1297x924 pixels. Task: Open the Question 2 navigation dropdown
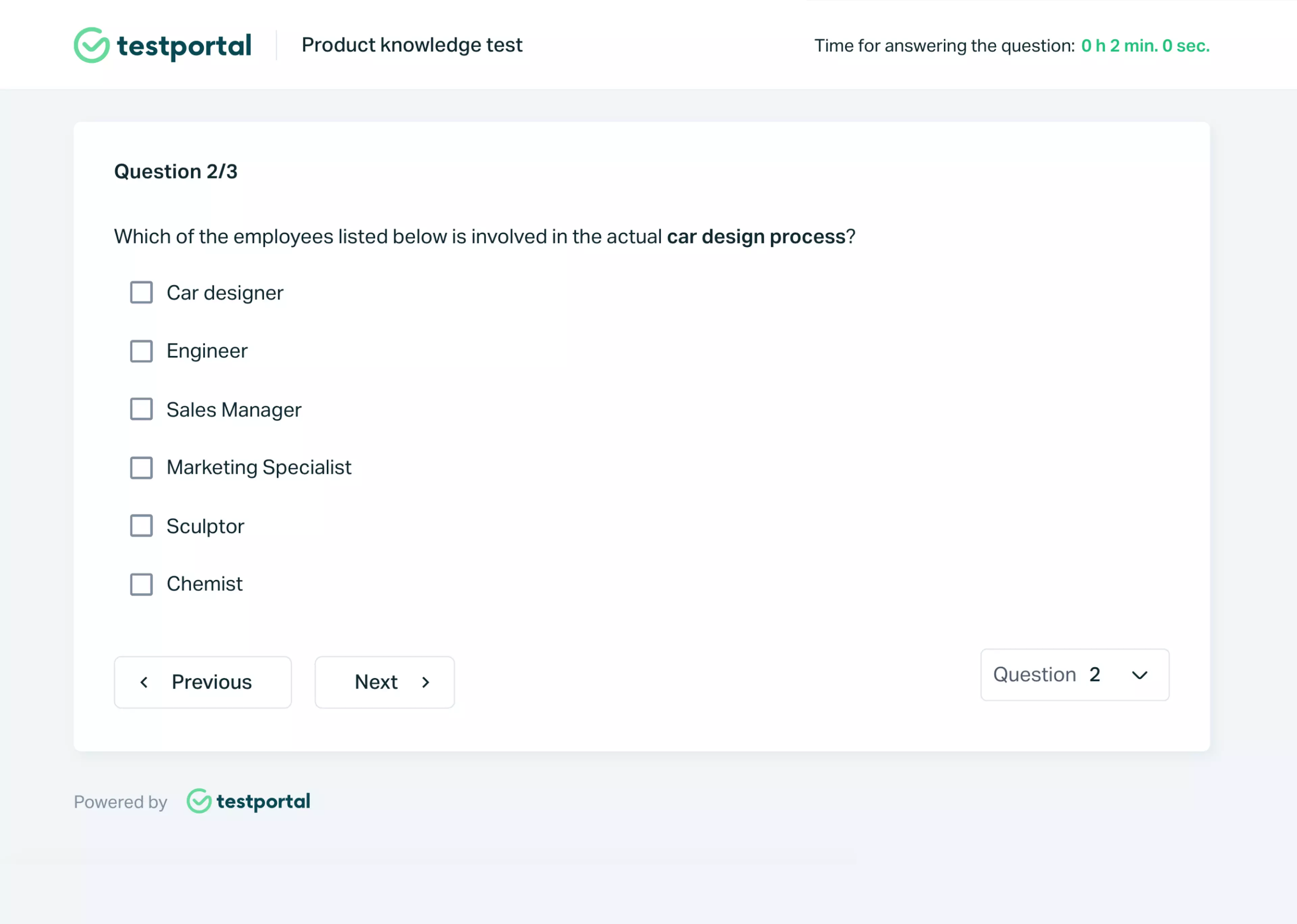click(x=1074, y=676)
